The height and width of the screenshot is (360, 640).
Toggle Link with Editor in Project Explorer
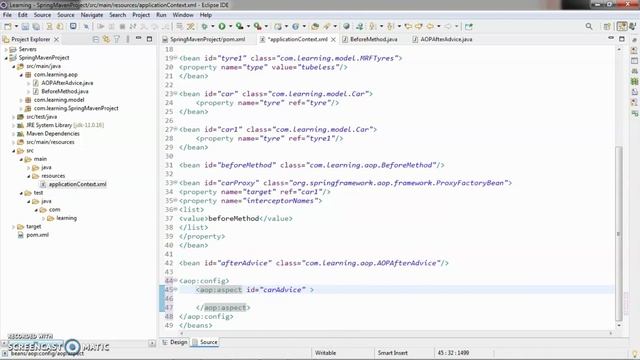click(106, 39)
